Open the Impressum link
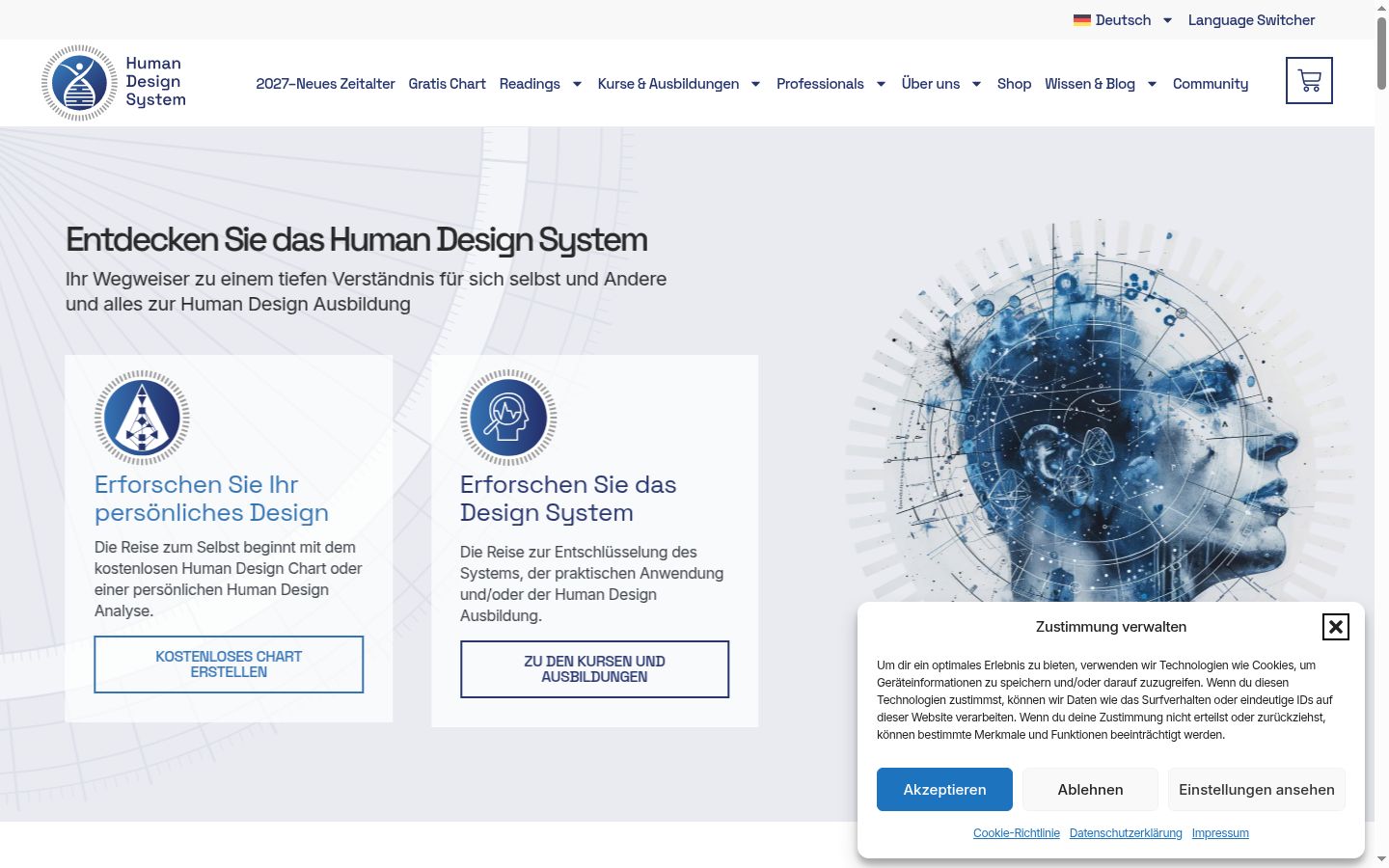This screenshot has width=1389, height=868. [1220, 833]
